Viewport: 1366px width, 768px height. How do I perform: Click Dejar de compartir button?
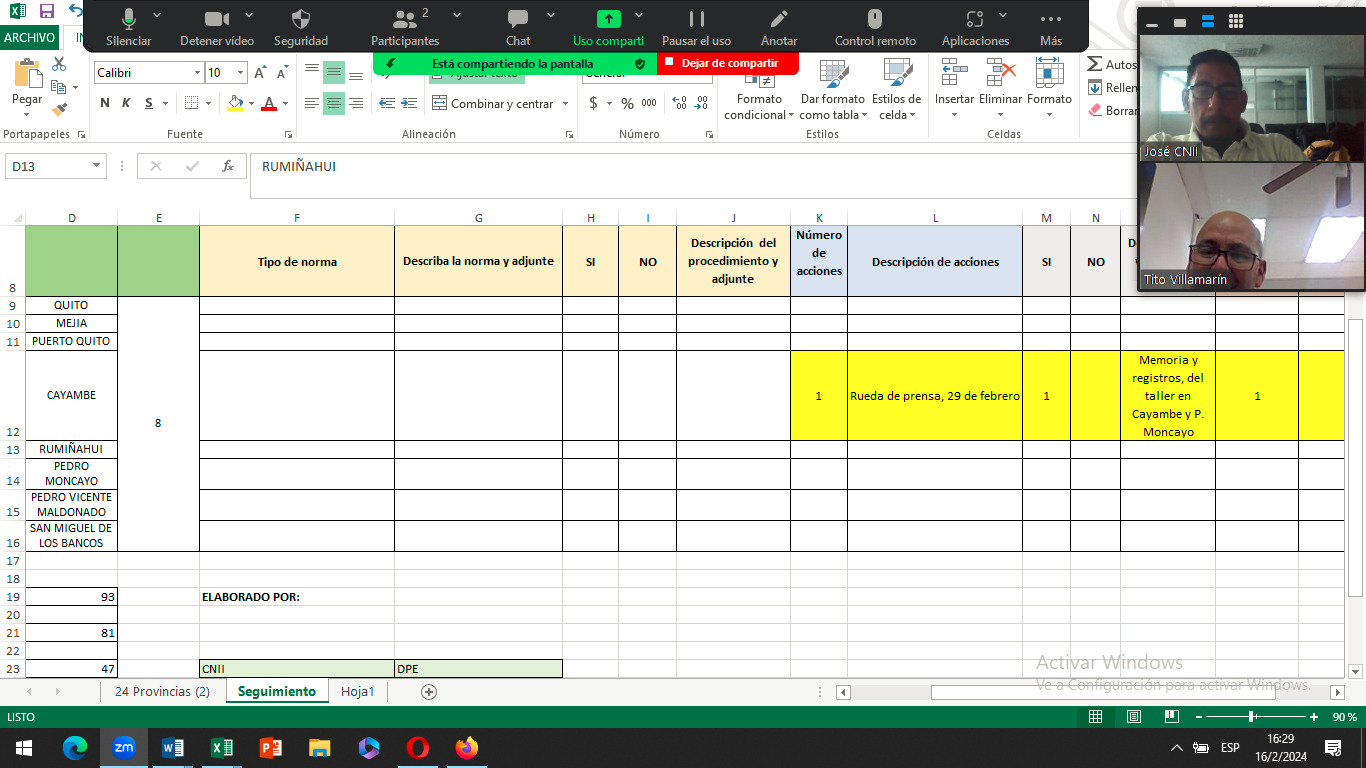pos(728,63)
